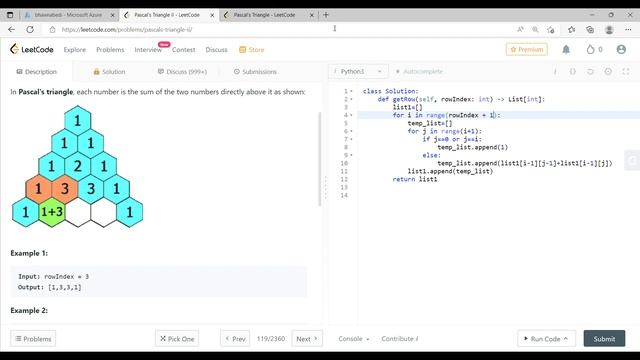The image size is (640, 360).
Task: Click the LeetCode logo
Action: click(x=32, y=49)
